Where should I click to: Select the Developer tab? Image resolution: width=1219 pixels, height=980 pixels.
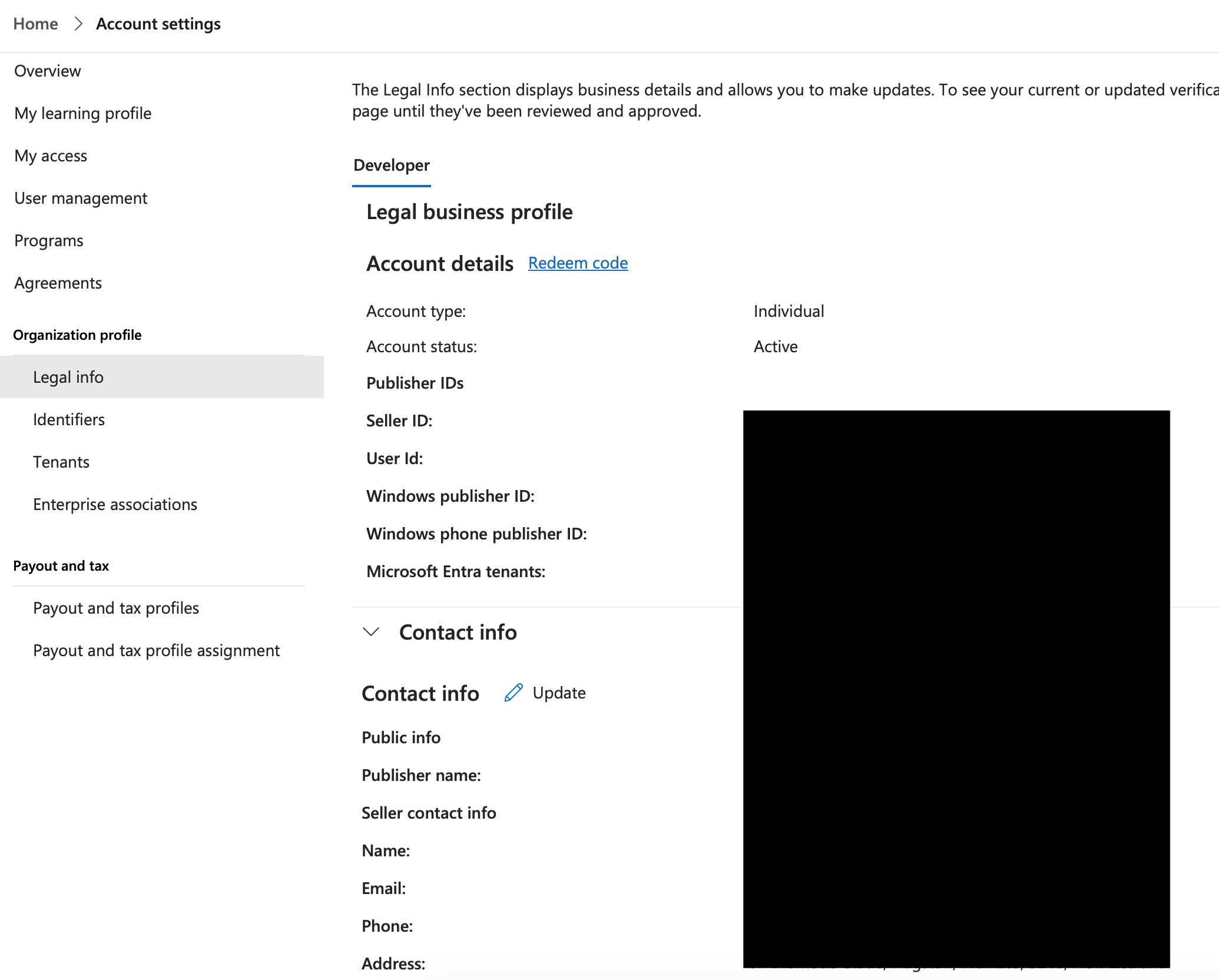pos(391,165)
